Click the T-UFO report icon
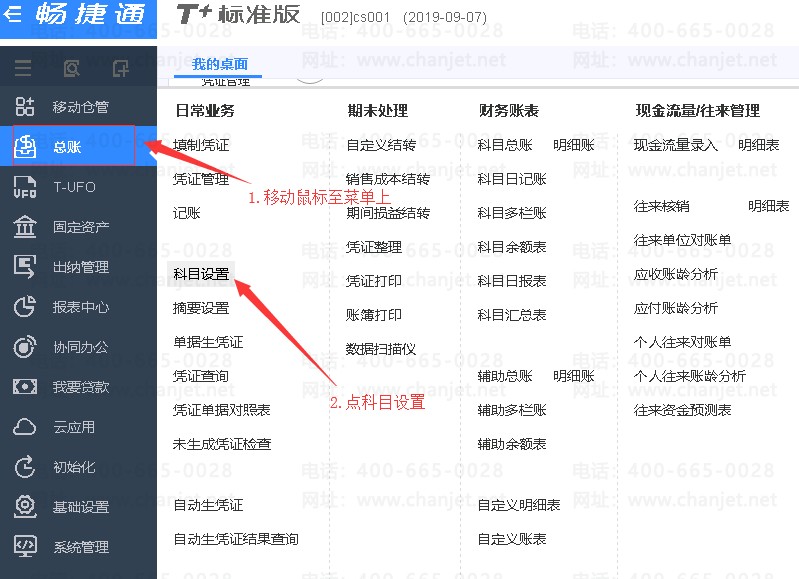 tap(24, 187)
